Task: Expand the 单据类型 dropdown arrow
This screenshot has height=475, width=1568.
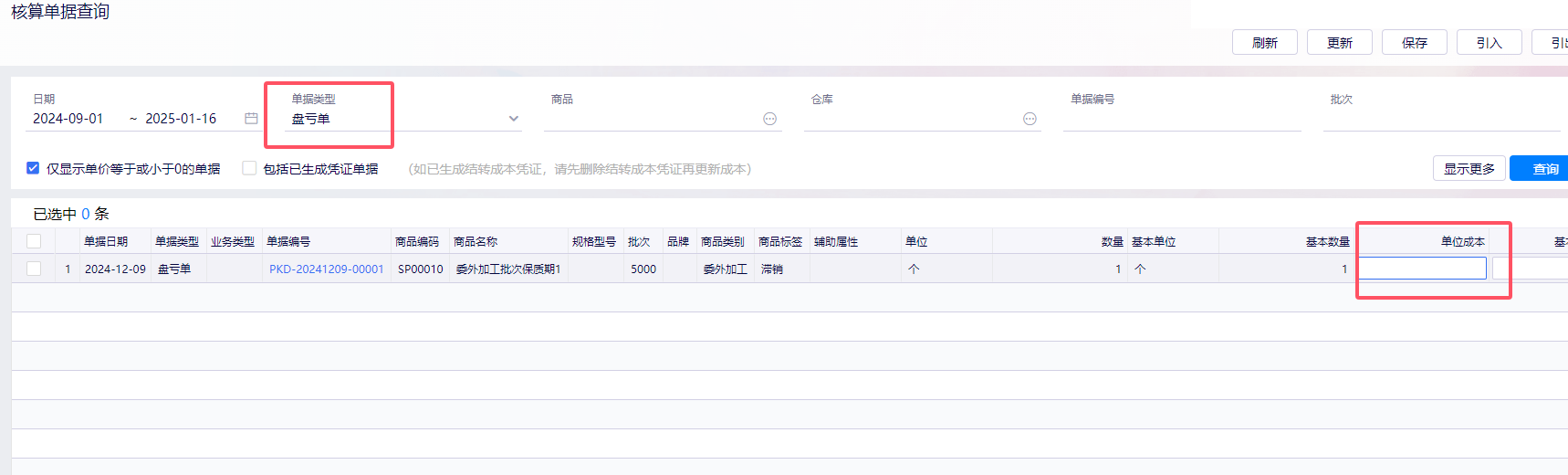Action: [514, 119]
